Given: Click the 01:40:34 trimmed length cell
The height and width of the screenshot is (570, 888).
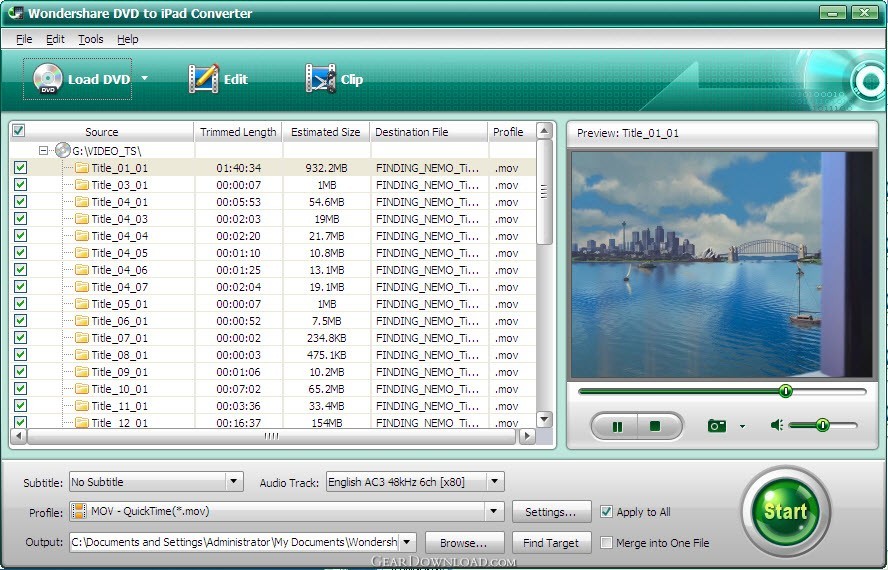Looking at the screenshot, I should click(238, 168).
